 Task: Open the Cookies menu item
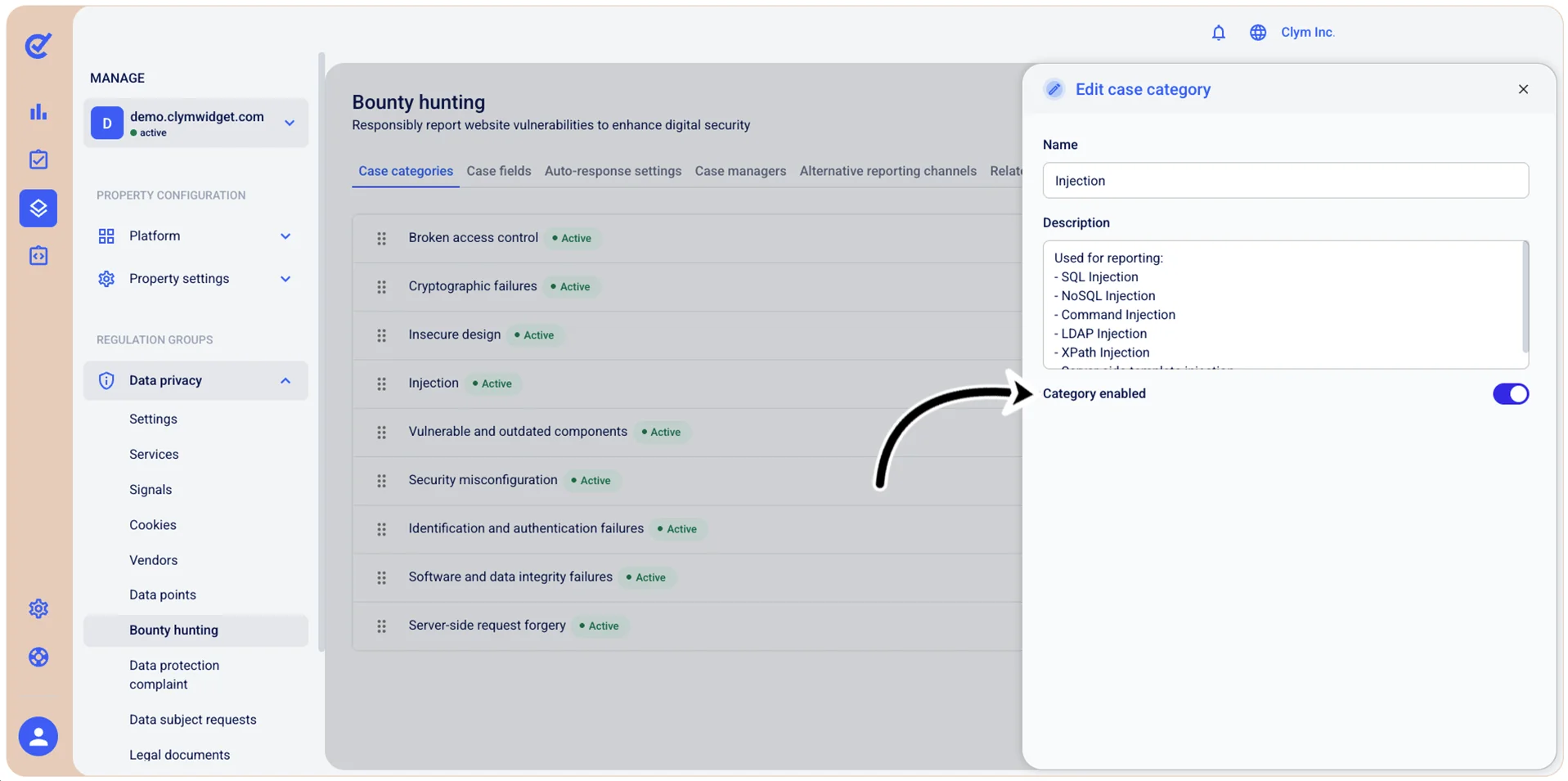(x=153, y=525)
